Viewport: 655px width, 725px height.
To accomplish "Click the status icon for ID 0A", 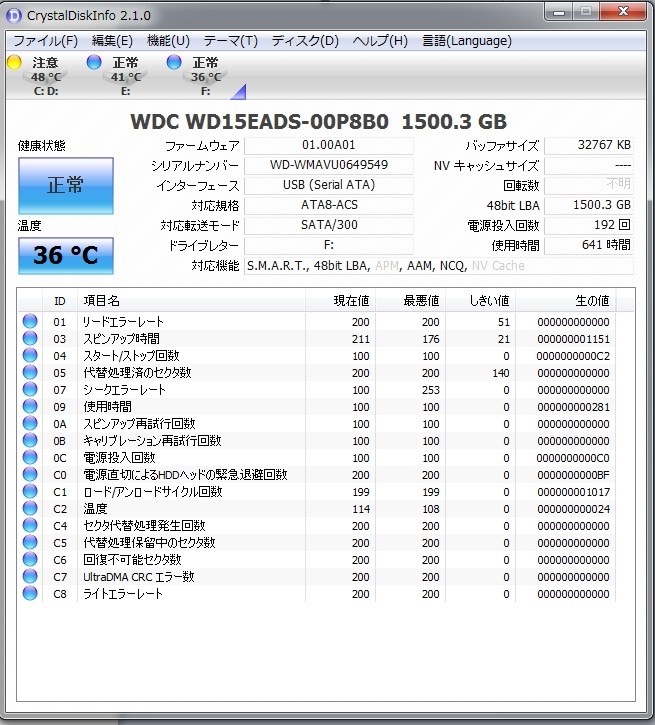I will coord(30,424).
